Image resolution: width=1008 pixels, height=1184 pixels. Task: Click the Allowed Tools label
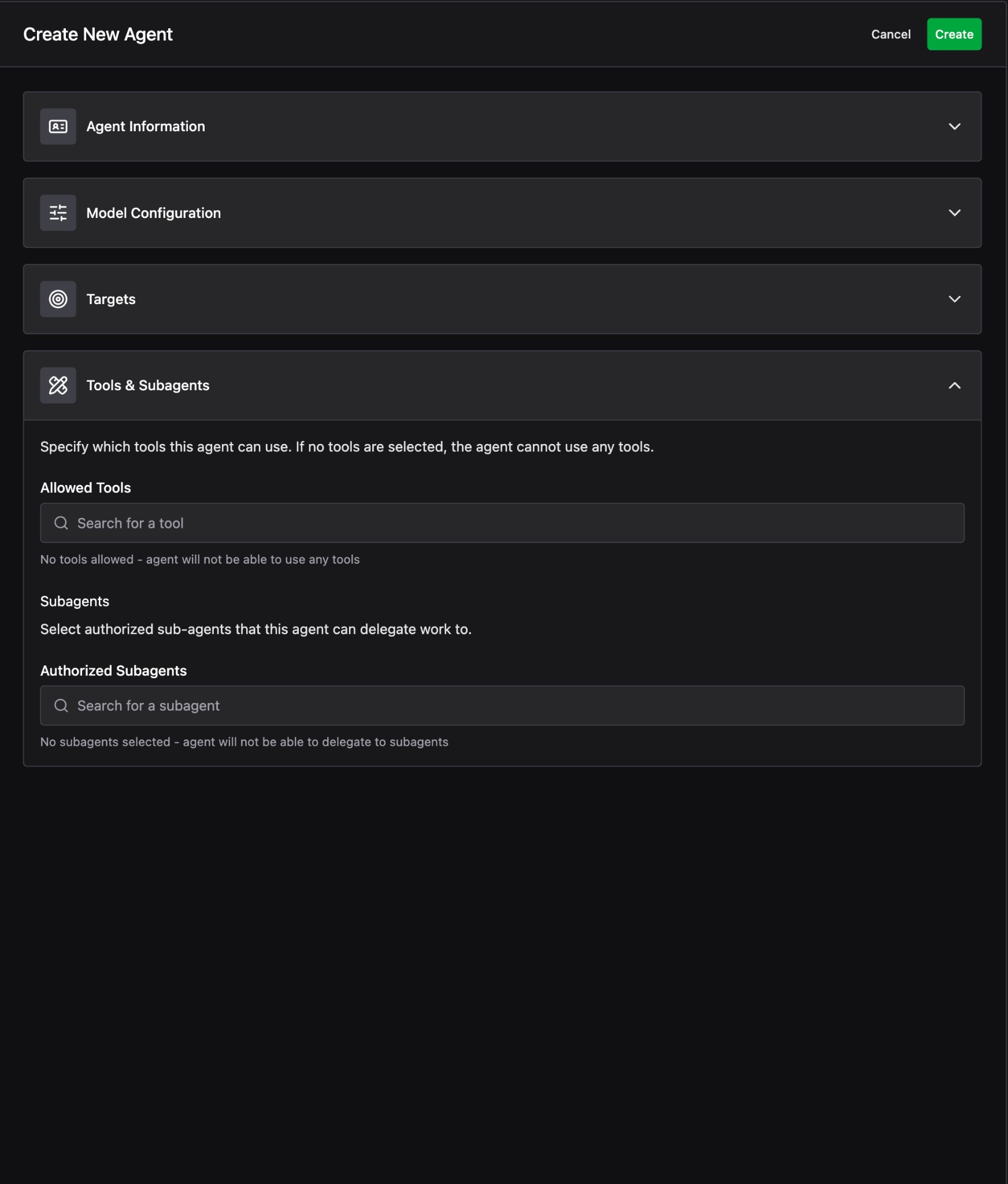pyautogui.click(x=86, y=487)
